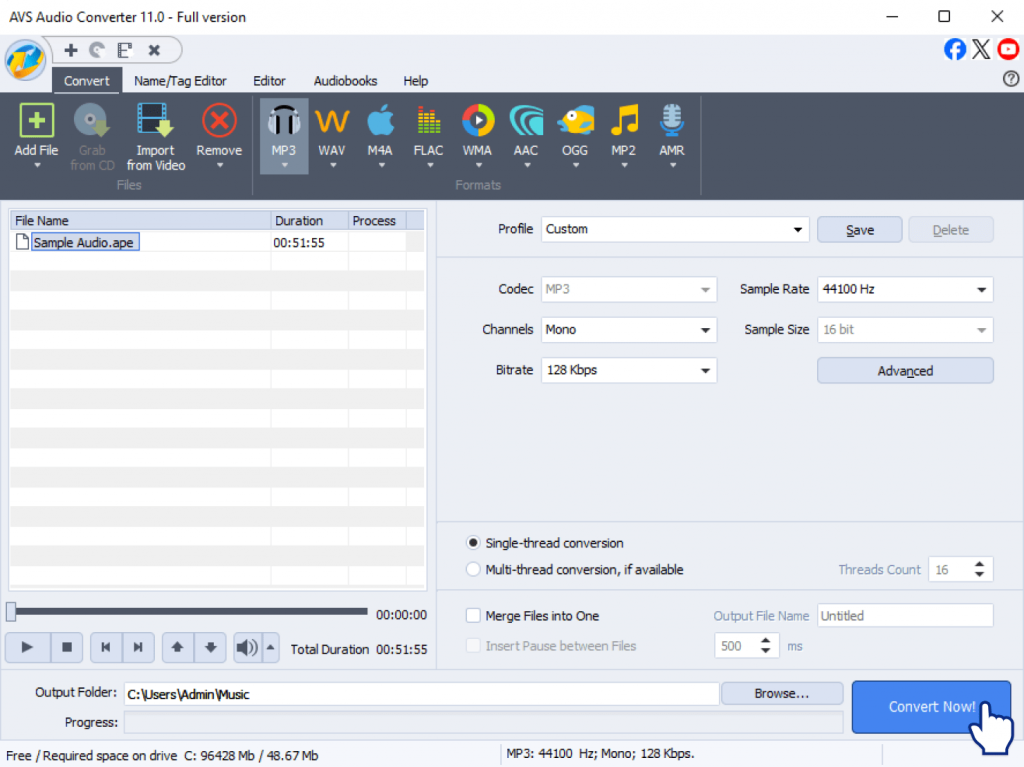Click the quick-access import video icon
This screenshot has height=767, width=1024.
pyautogui.click(x=125, y=50)
